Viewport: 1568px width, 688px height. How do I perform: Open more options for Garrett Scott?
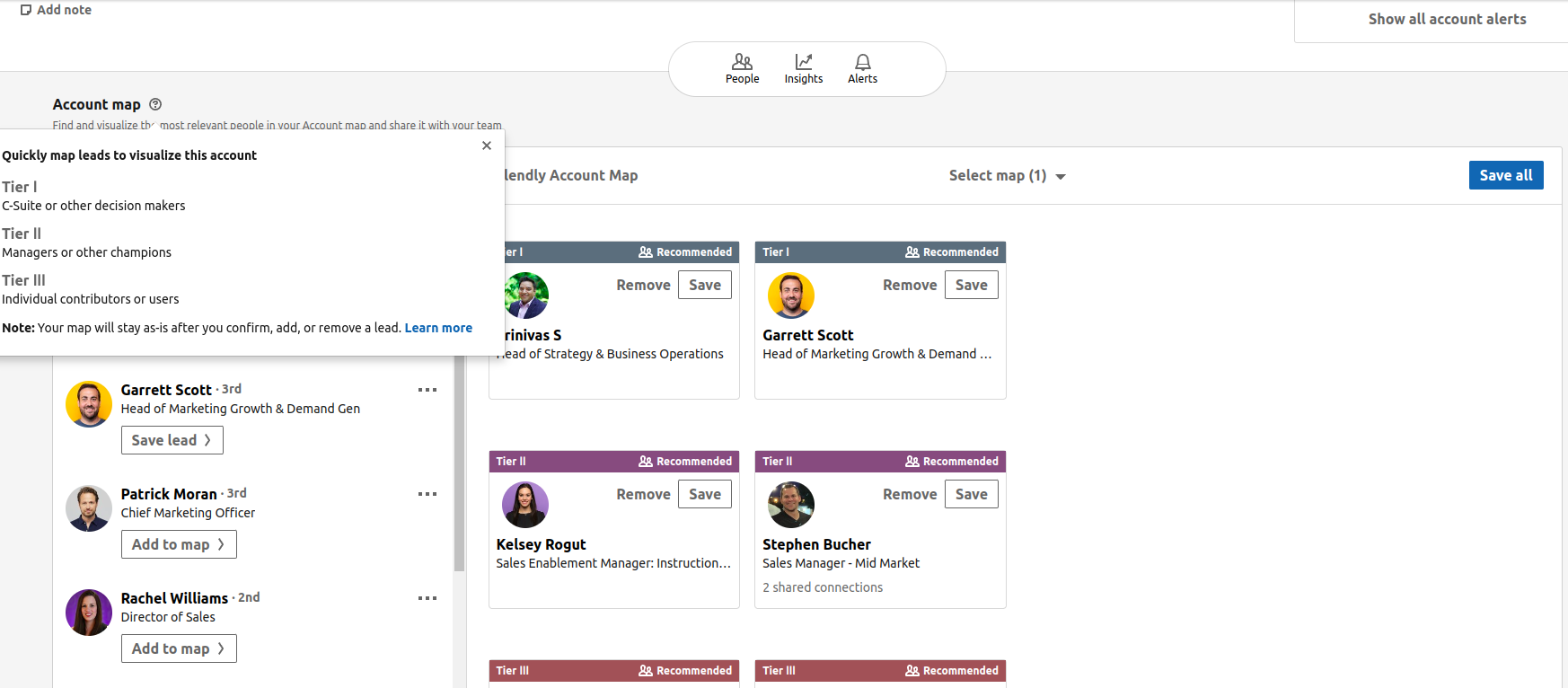427,390
